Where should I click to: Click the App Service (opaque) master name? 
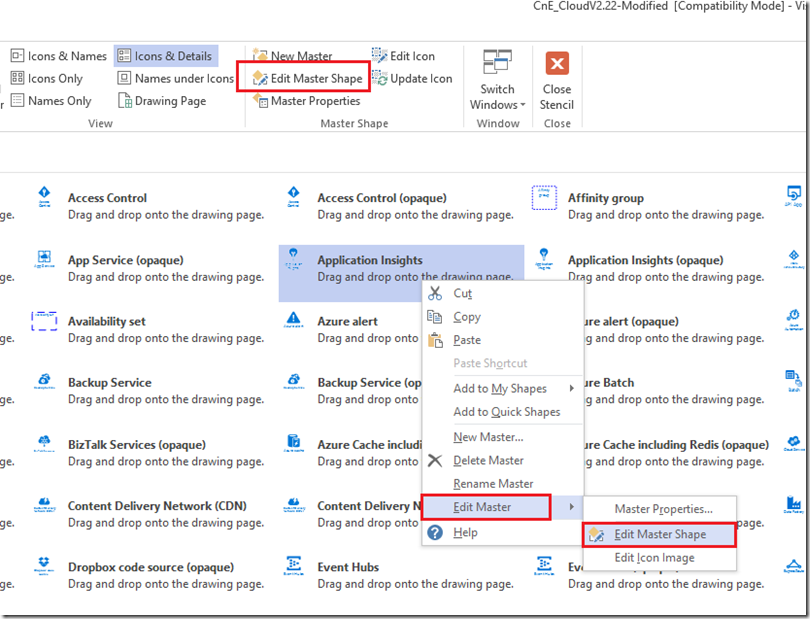click(x=126, y=260)
